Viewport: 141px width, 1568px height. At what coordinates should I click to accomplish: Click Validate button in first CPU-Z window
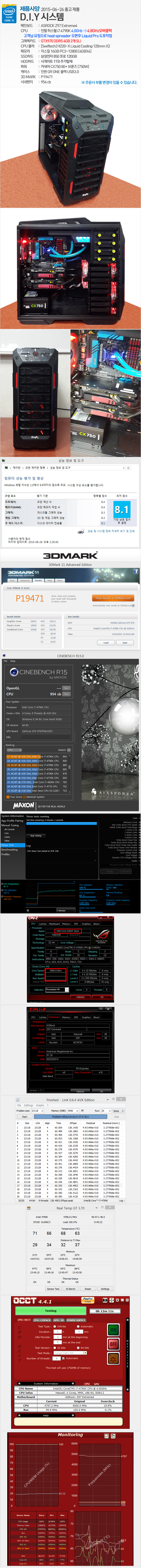[x=81, y=997]
